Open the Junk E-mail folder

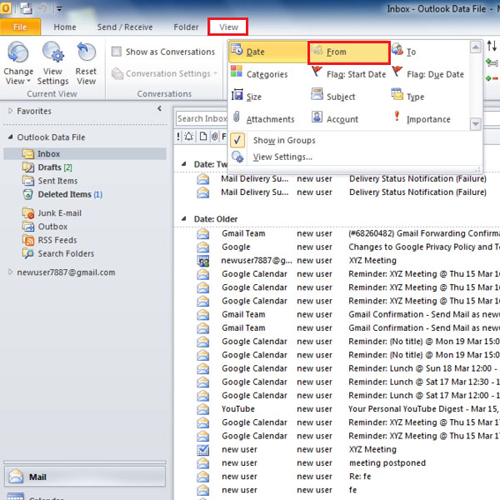[x=52, y=213]
